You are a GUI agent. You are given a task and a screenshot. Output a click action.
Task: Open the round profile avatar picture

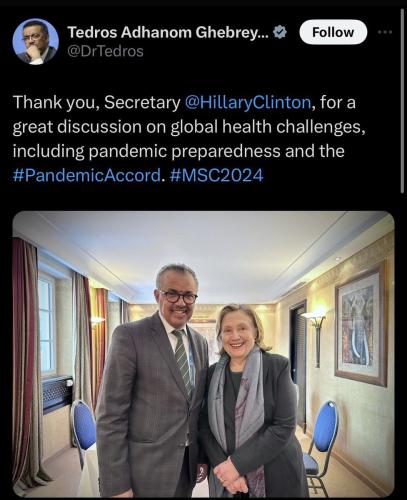click(36, 41)
